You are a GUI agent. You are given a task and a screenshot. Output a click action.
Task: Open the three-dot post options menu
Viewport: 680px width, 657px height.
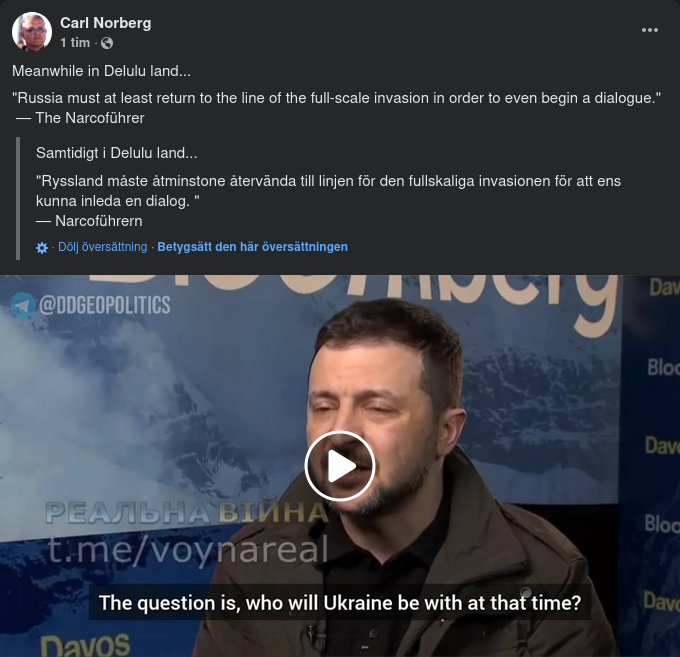(x=650, y=30)
